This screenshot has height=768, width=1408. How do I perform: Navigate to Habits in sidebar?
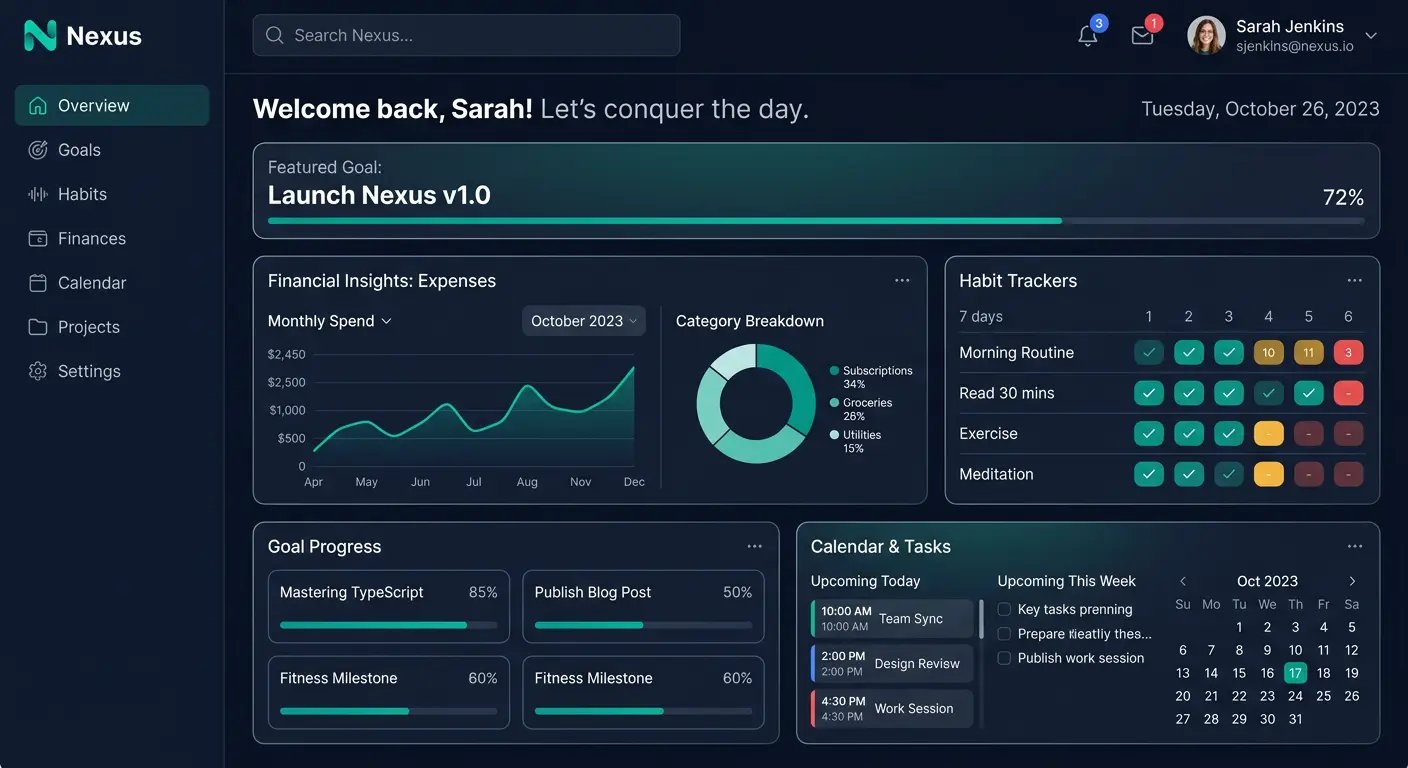point(82,194)
